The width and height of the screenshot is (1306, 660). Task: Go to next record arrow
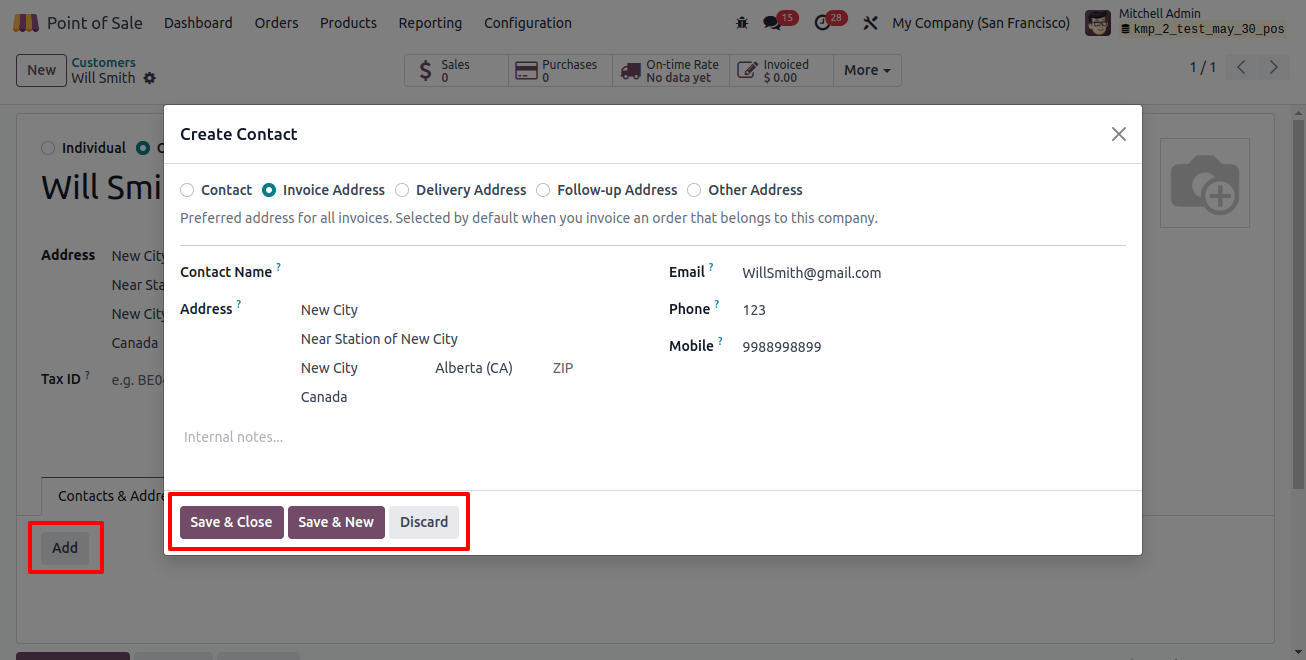coord(1273,68)
